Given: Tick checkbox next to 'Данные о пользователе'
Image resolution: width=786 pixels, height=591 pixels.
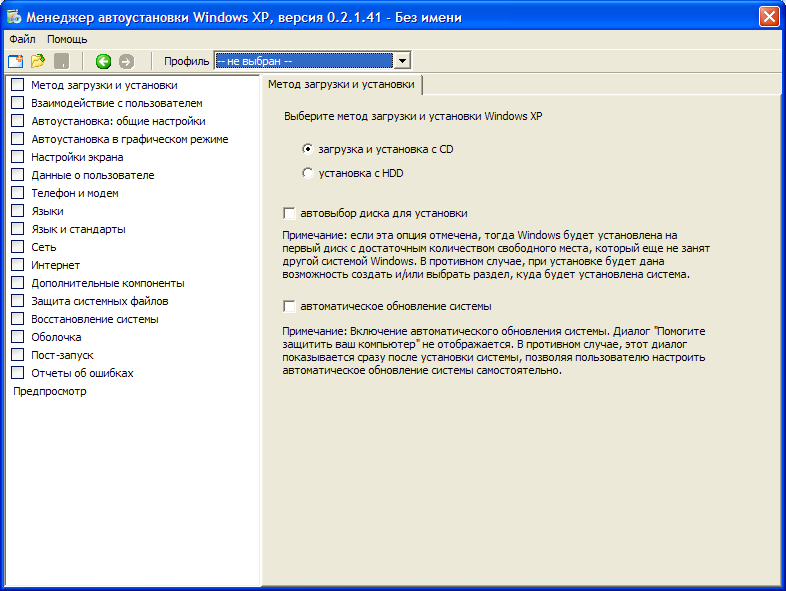Looking at the screenshot, I should click(18, 175).
